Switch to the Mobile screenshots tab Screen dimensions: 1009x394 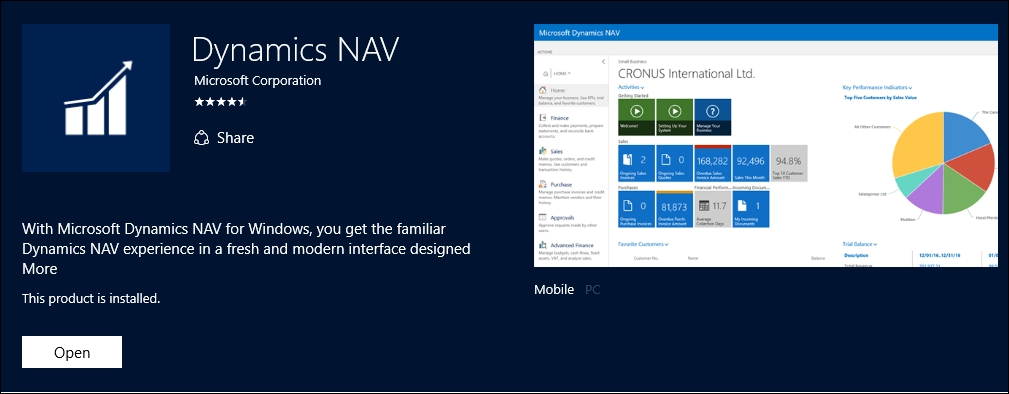coord(554,290)
